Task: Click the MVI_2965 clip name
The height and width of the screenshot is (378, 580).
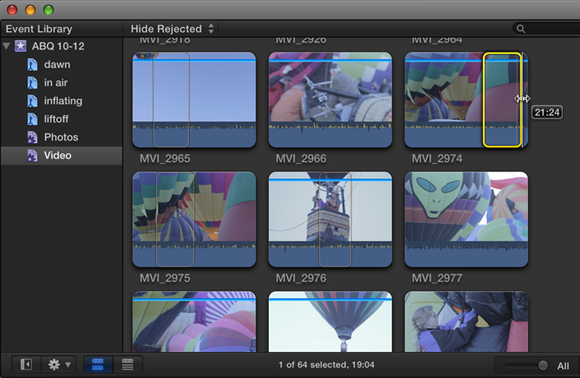Action: click(165, 159)
